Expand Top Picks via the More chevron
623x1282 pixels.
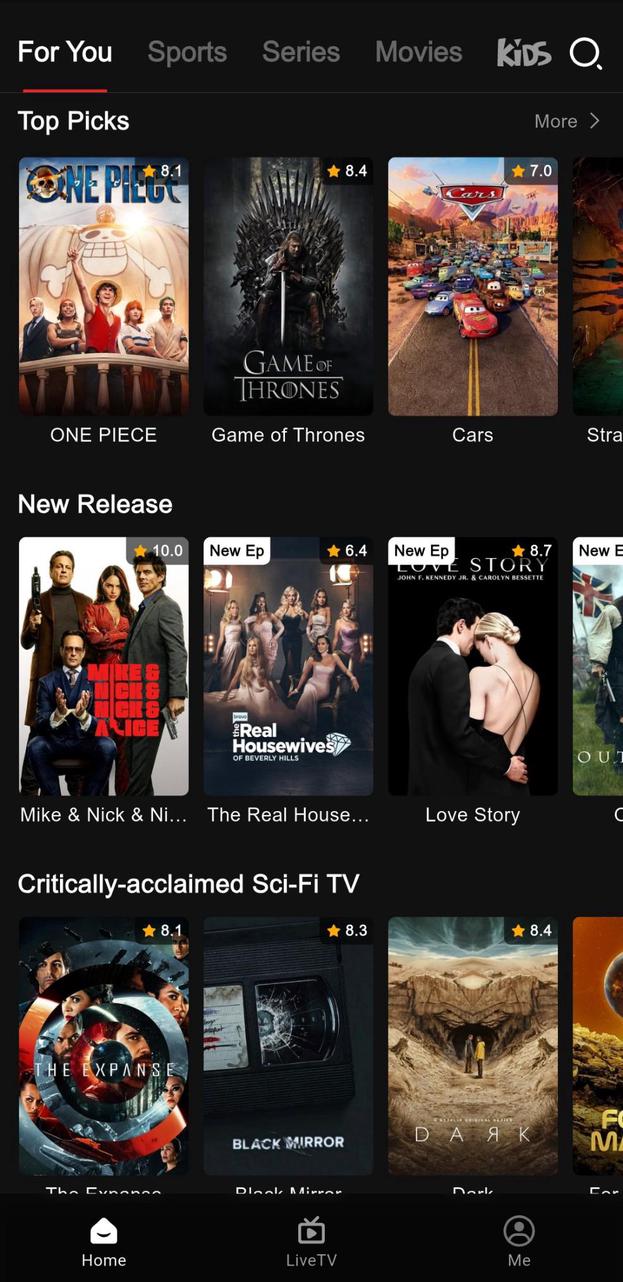594,121
